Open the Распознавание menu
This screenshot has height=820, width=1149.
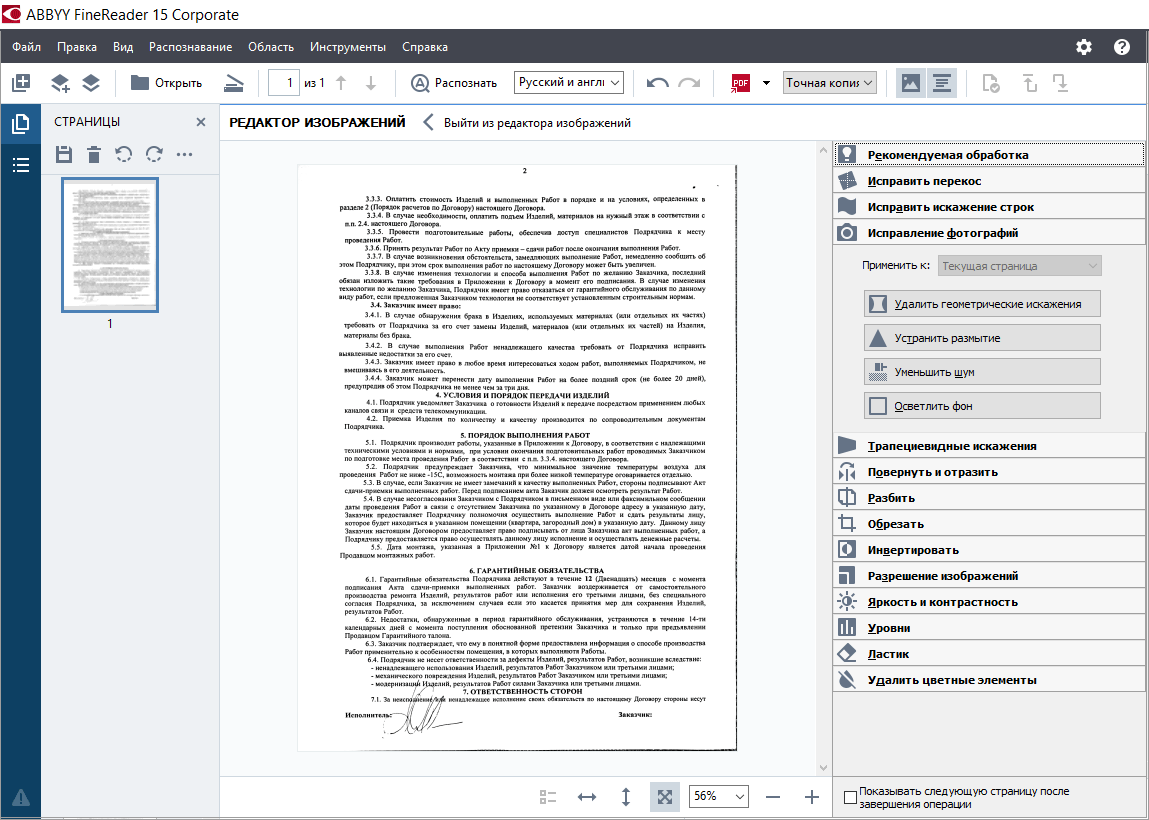click(191, 47)
